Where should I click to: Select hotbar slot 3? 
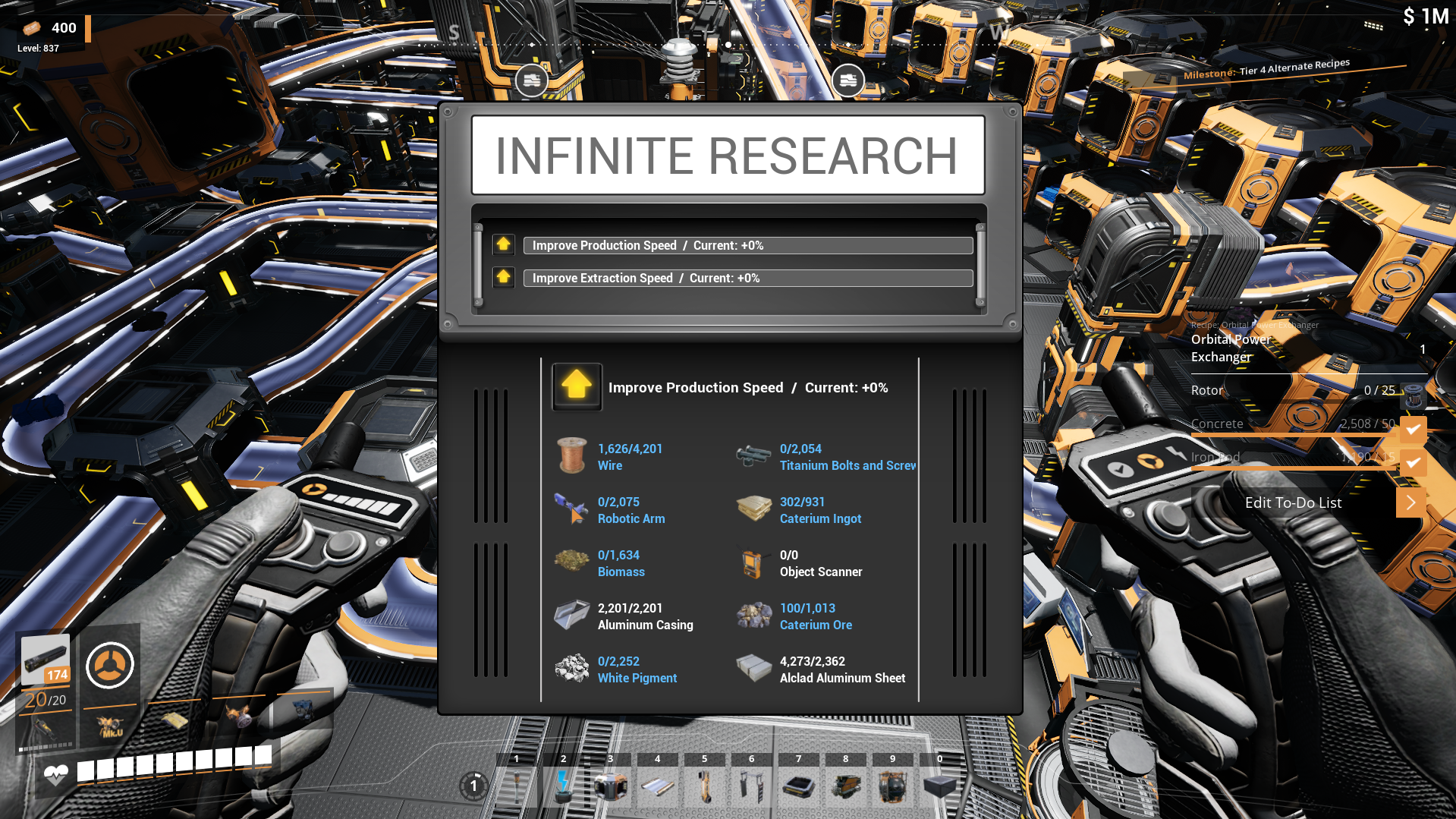point(611,781)
